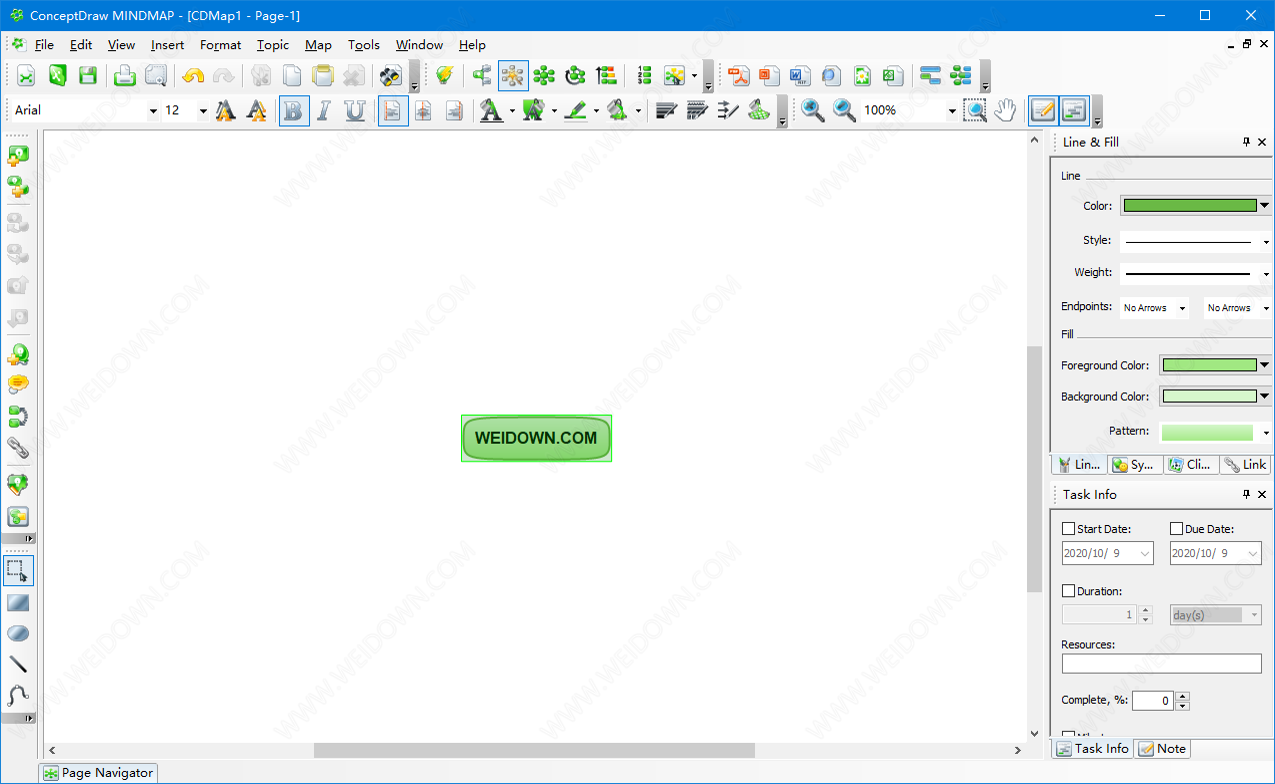Screen dimensions: 1275x784
Task: Enable the Due Date checkbox
Action: pyautogui.click(x=1176, y=528)
